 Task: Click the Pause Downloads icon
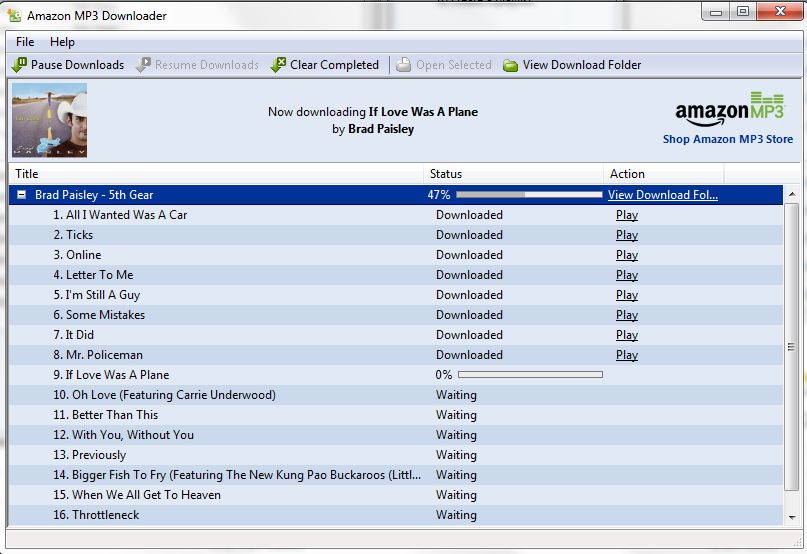[19, 65]
